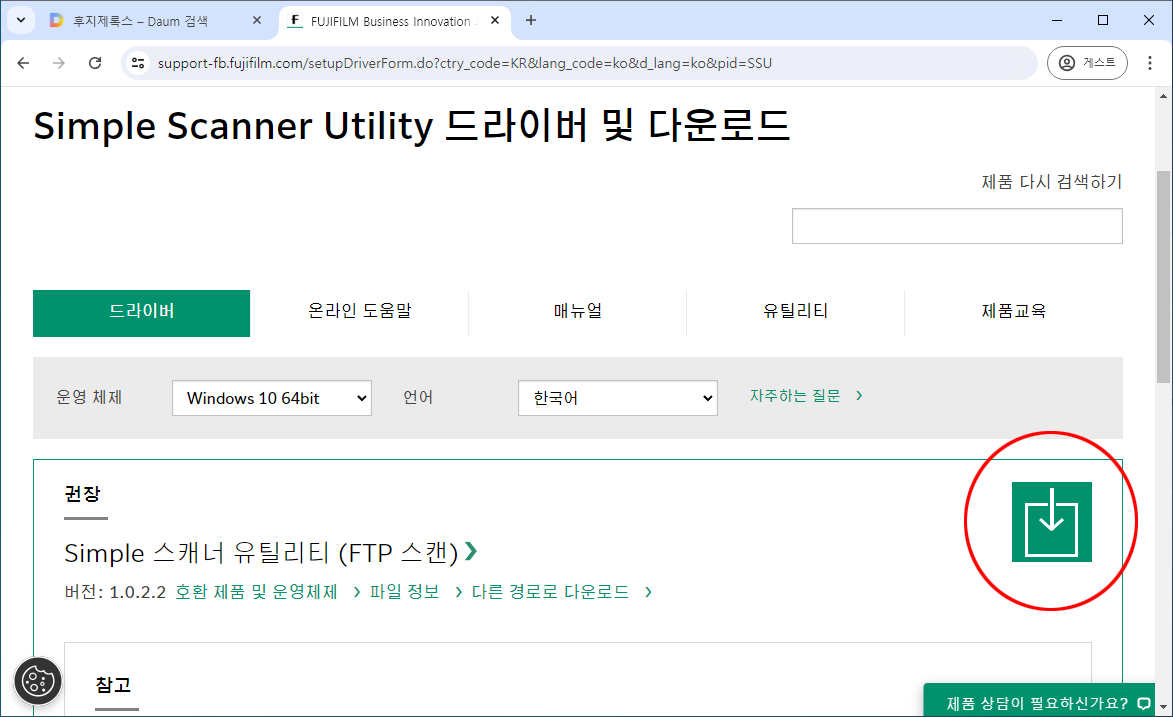1173x717 pixels.
Task: Open 자주하는 질문 link
Action: coord(806,395)
